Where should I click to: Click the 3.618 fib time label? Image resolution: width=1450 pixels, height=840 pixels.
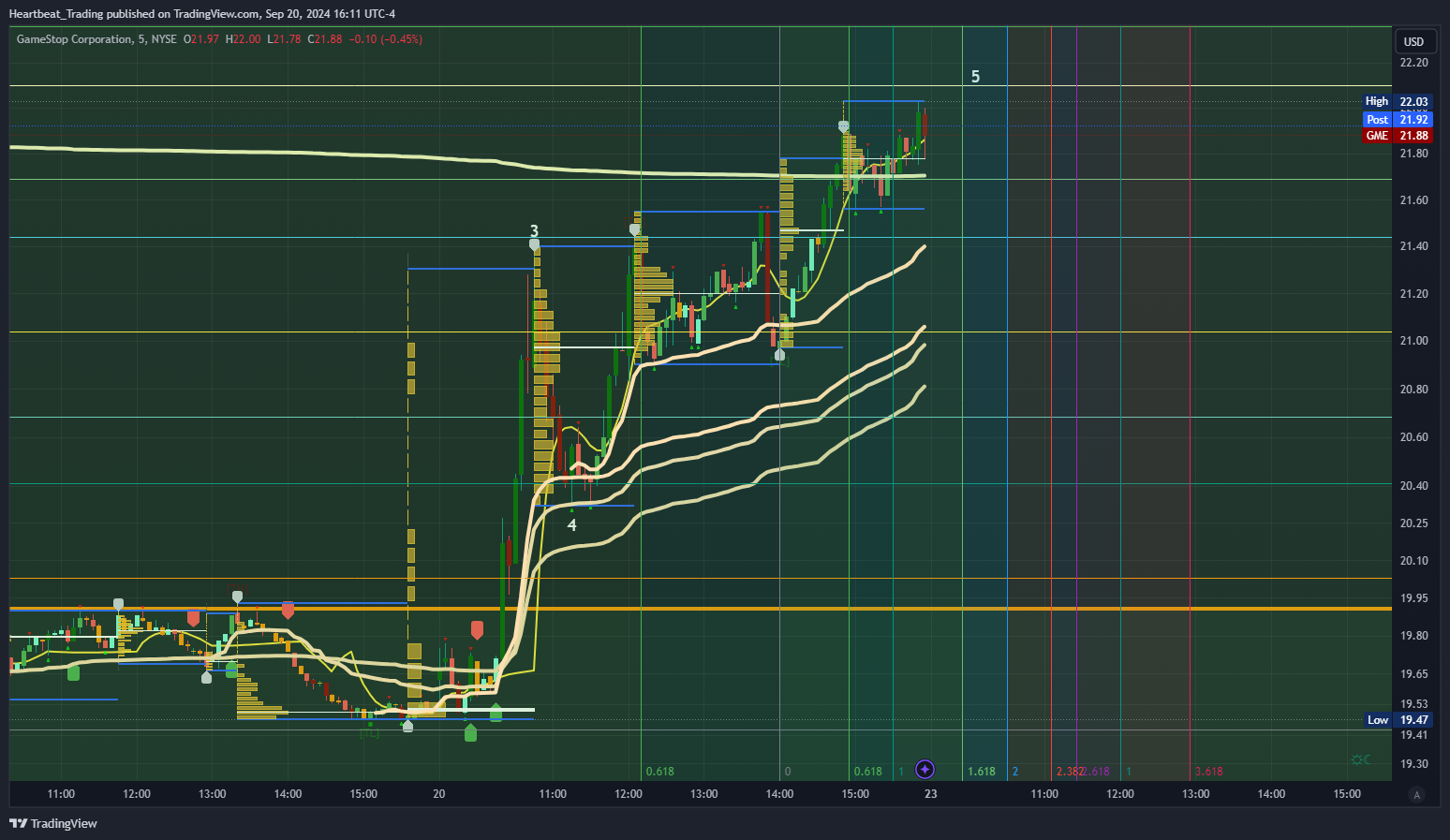point(1209,772)
